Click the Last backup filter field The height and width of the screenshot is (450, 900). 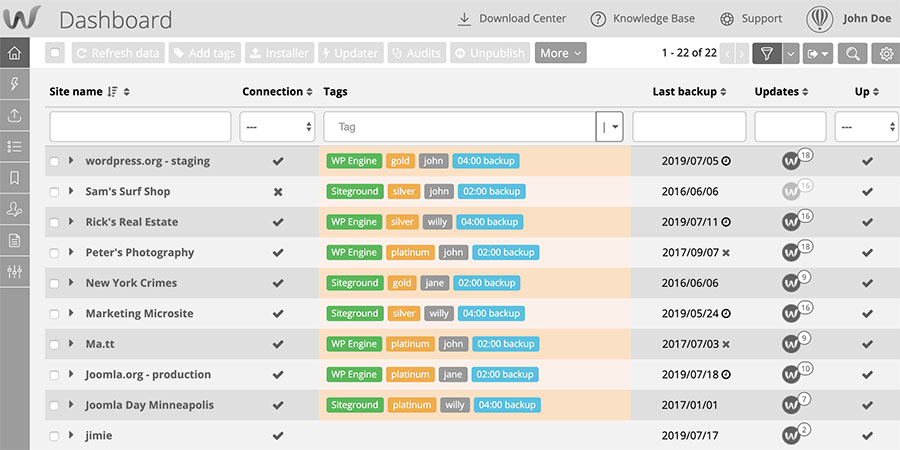coord(689,126)
